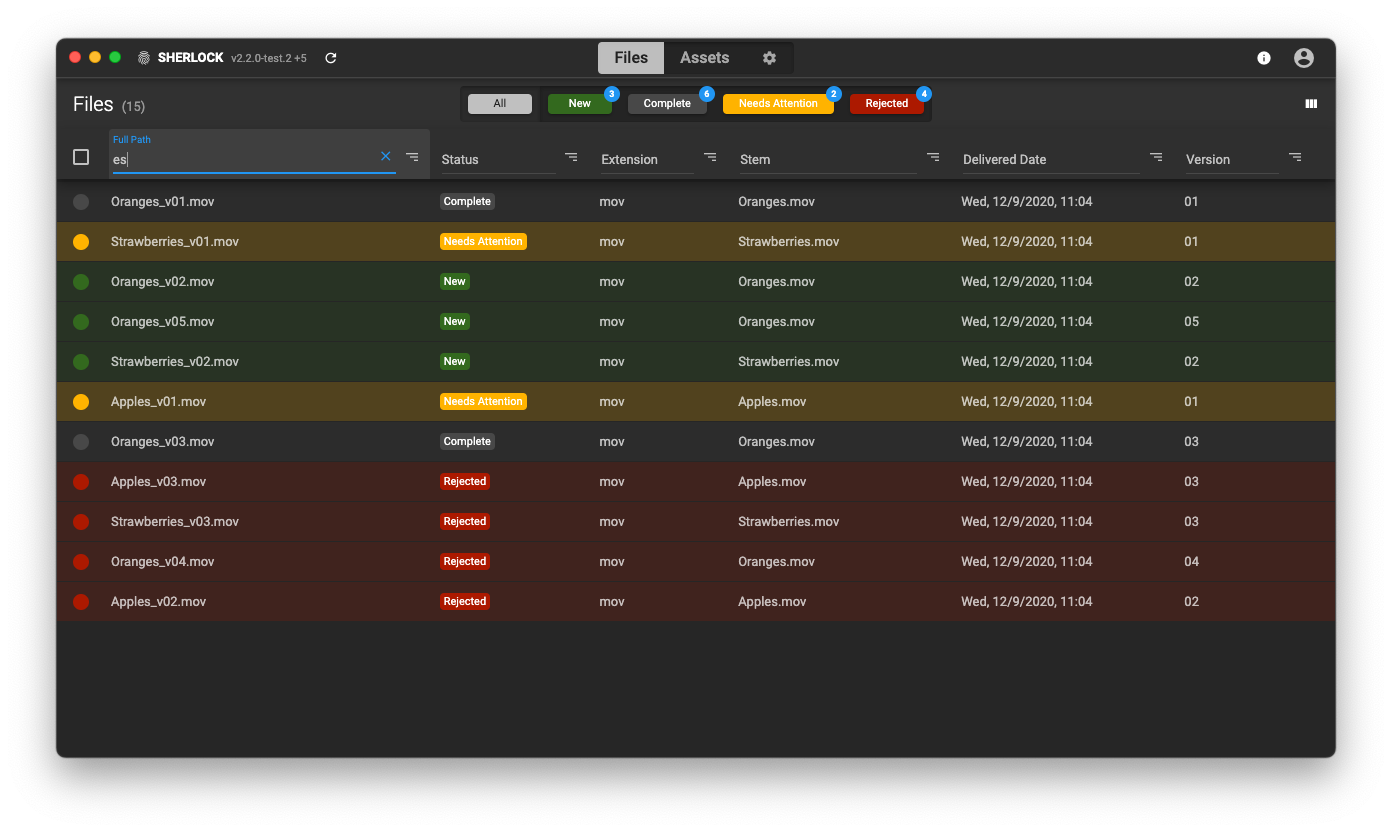
Task: Open Extension column filter menu
Action: click(x=710, y=157)
